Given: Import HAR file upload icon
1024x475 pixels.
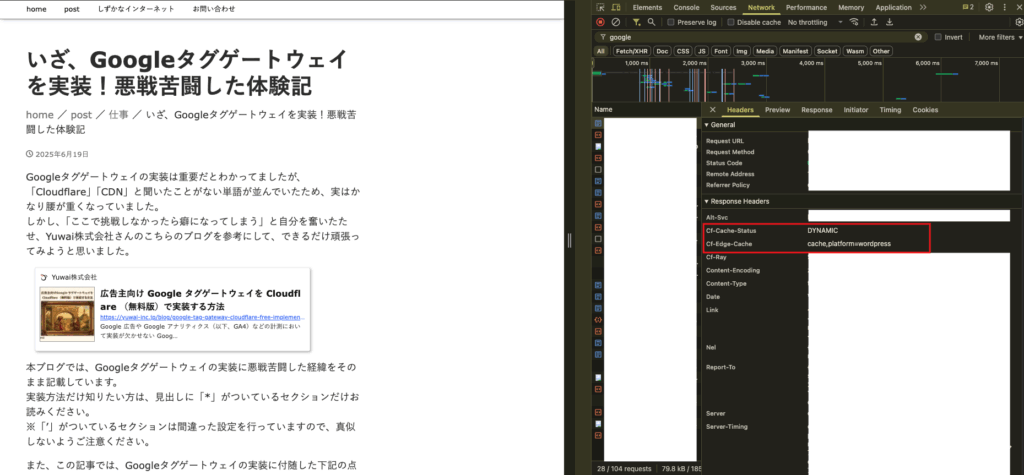Looking at the screenshot, I should click(874, 22).
